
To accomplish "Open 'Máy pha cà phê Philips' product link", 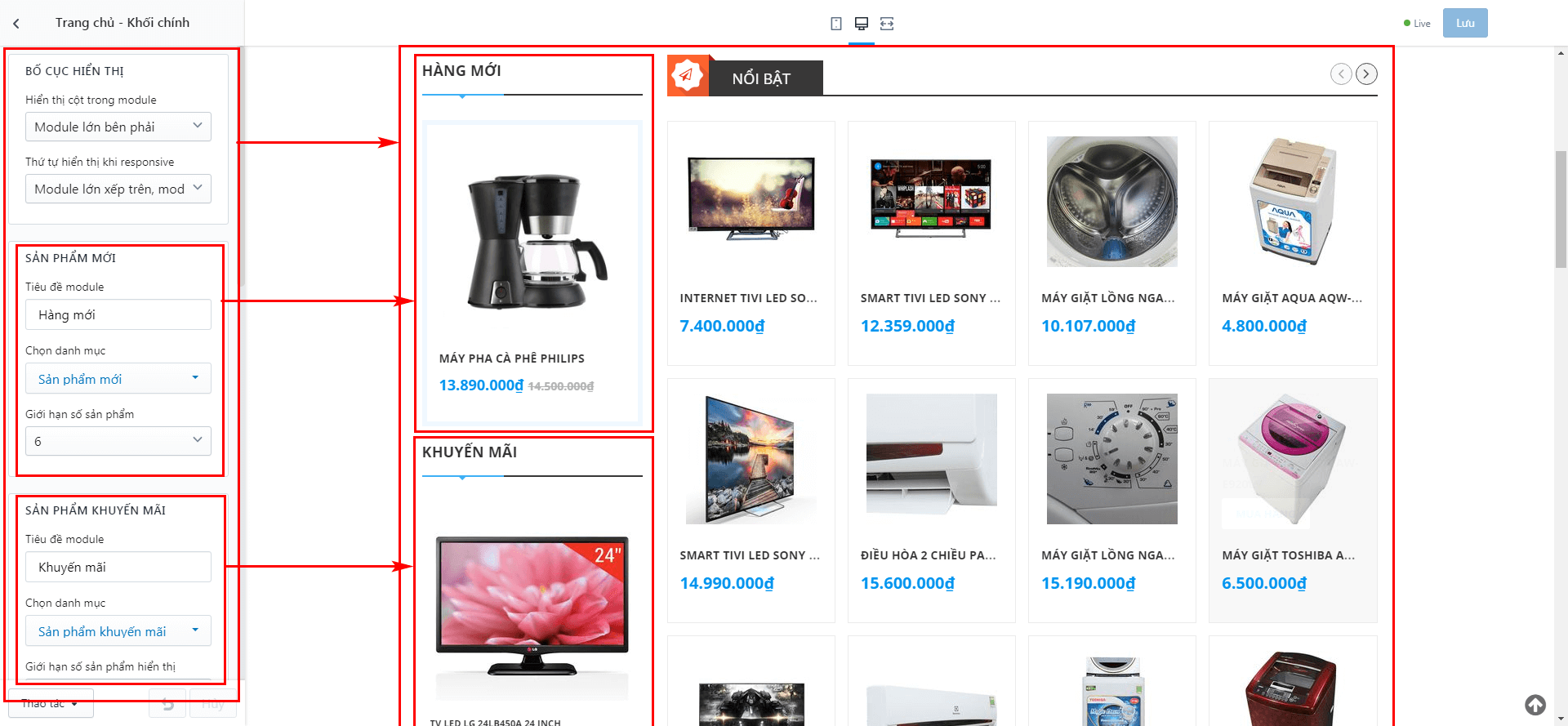I will pyautogui.click(x=512, y=359).
